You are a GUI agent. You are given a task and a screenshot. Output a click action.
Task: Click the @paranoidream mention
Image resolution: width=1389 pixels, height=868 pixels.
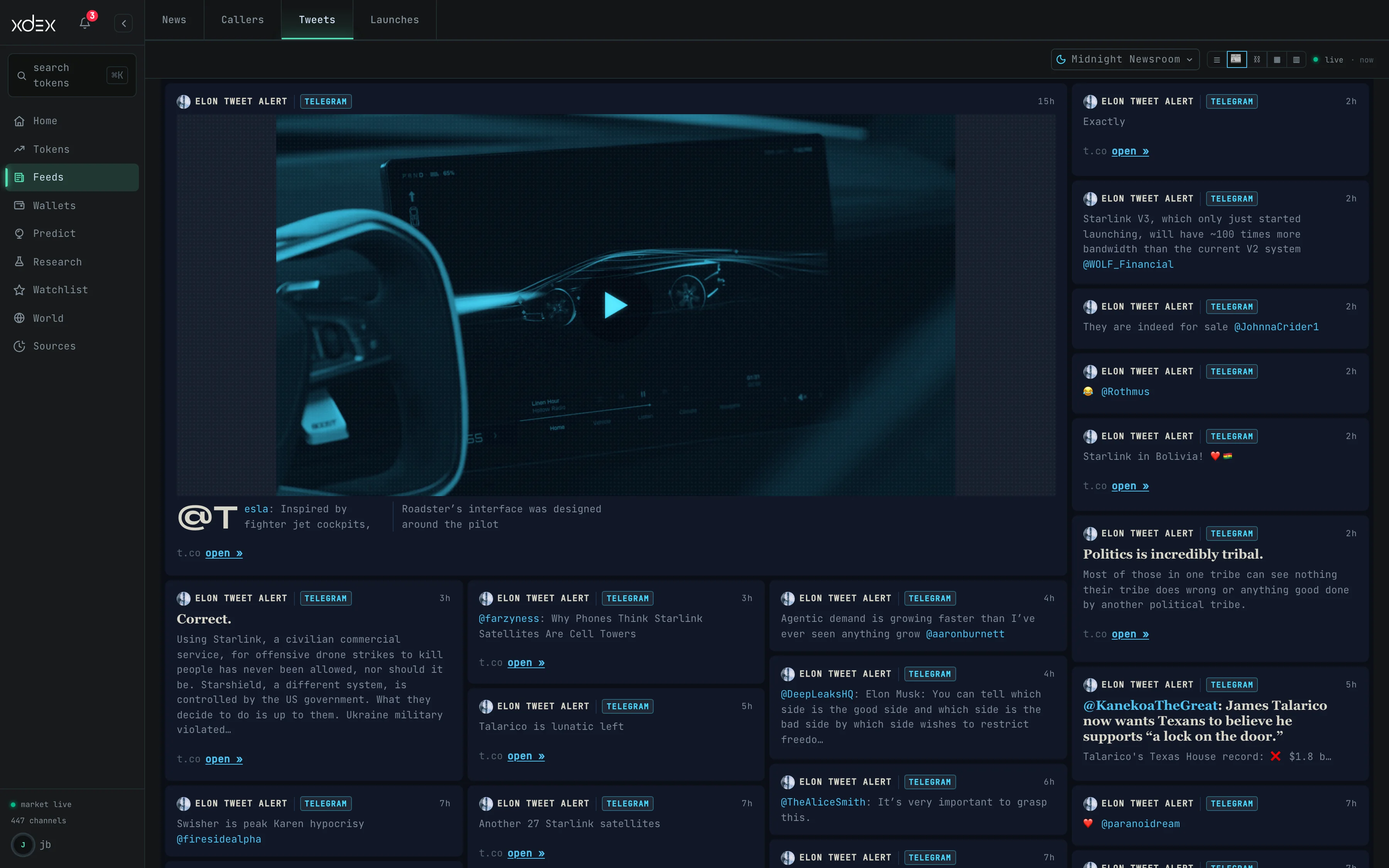[x=1140, y=824]
